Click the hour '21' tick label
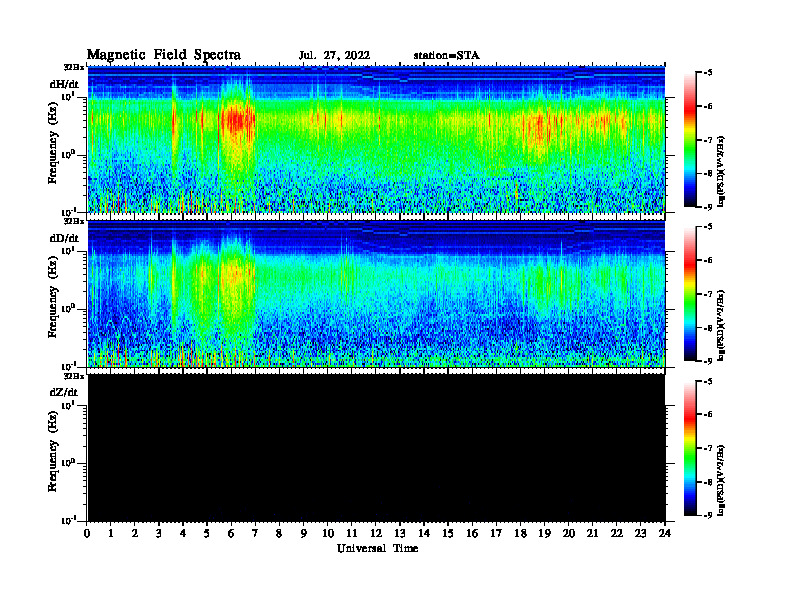Screen dimensions: 792x612 tap(592, 534)
